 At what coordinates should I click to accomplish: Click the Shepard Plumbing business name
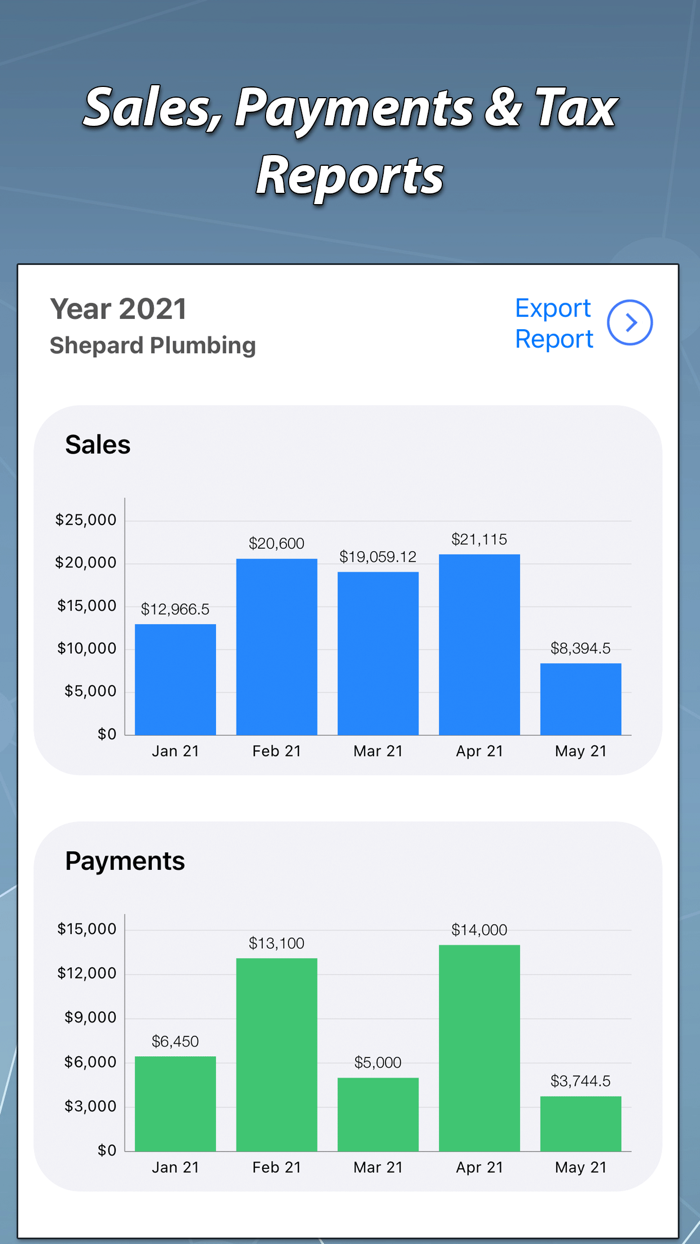point(152,345)
